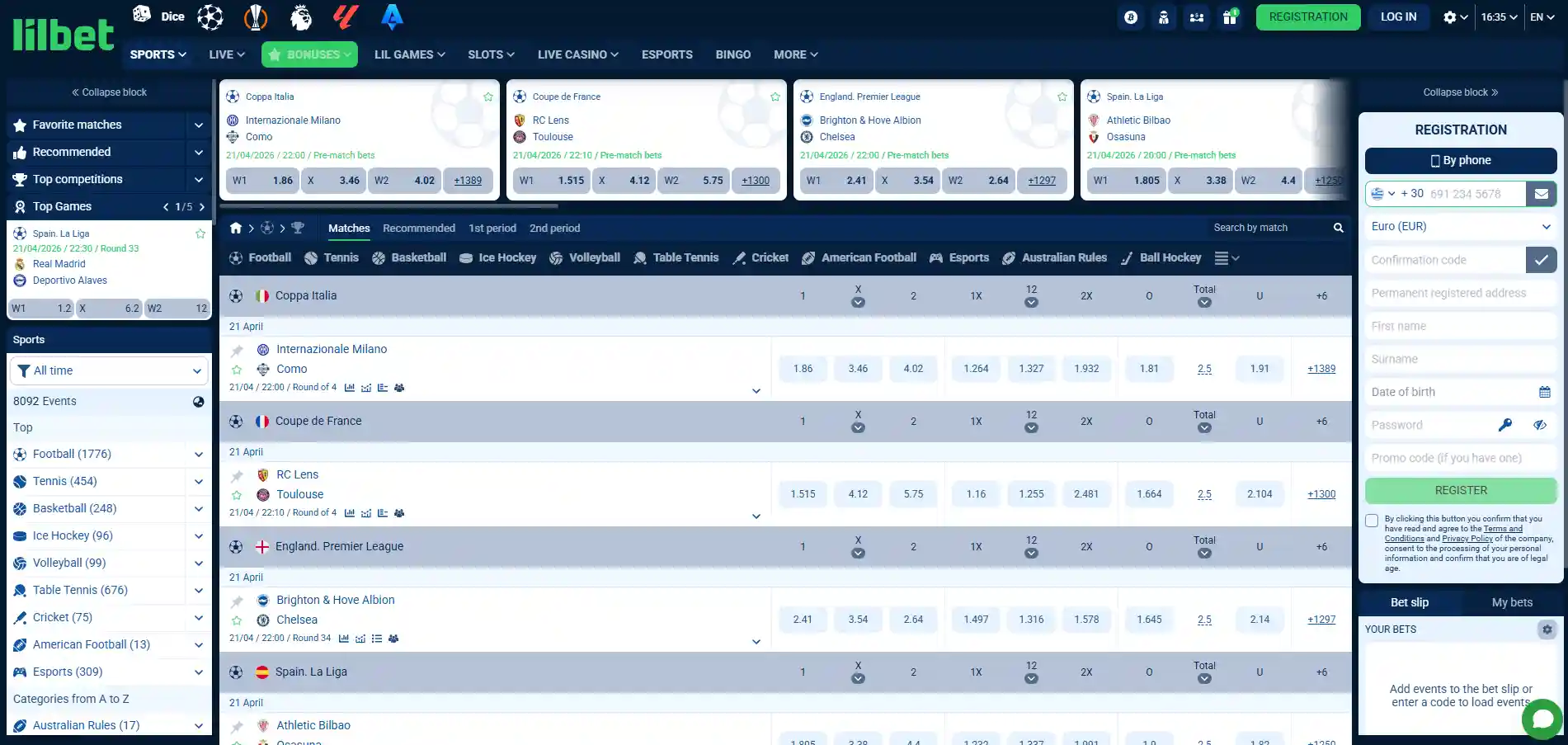The height and width of the screenshot is (745, 1568).
Task: Open bar chart statistics for Internazionale Milano vs Como
Action: (350, 388)
